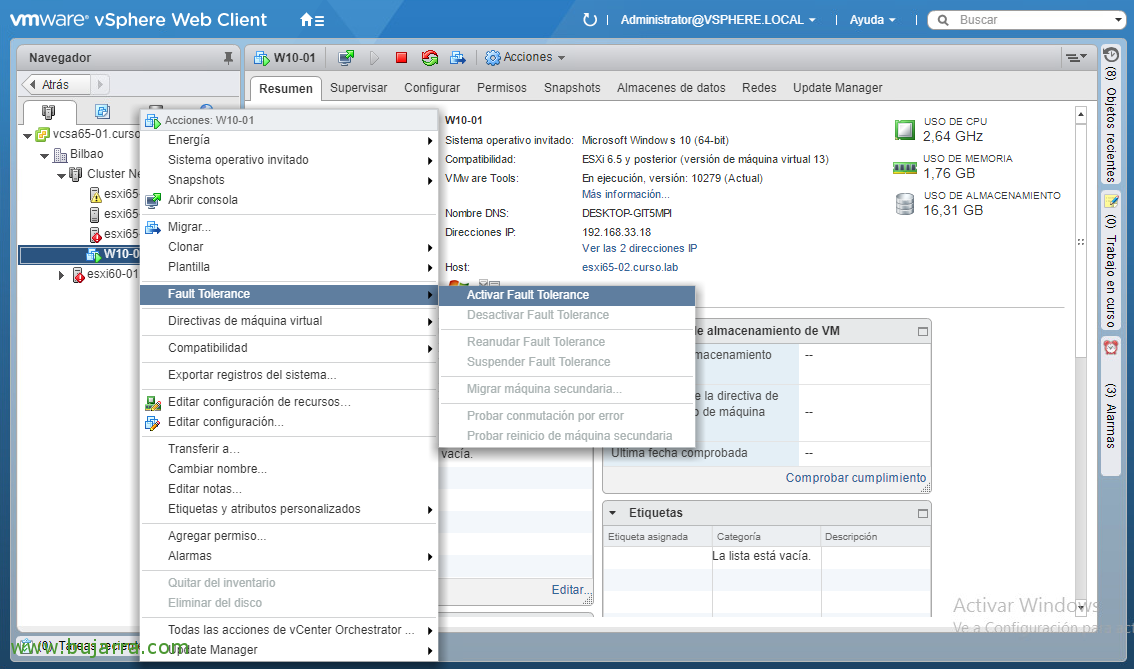This screenshot has height=669, width=1134.
Task: Launch the console from the W10-01 toolbar
Action: 346,58
